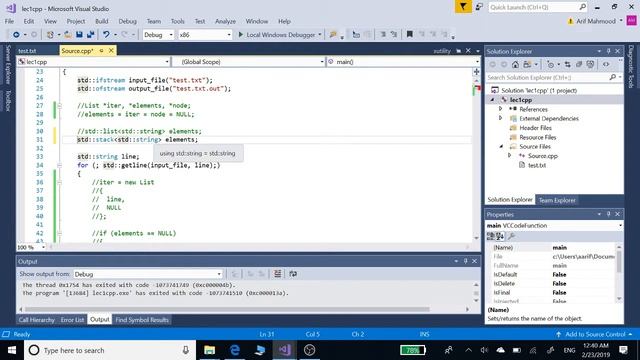Switch to the Call Hierarchy tab

[36, 320]
